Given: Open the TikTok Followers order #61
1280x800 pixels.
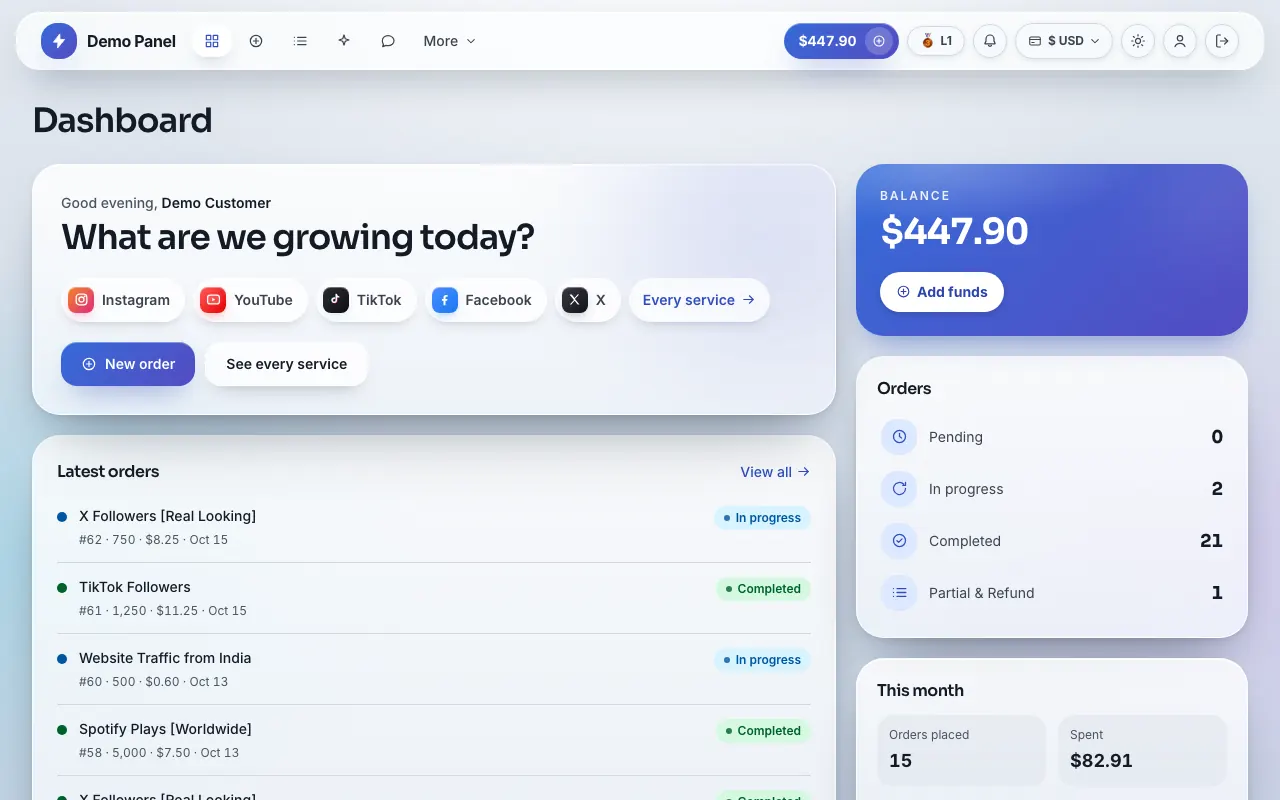Looking at the screenshot, I should click(x=434, y=598).
